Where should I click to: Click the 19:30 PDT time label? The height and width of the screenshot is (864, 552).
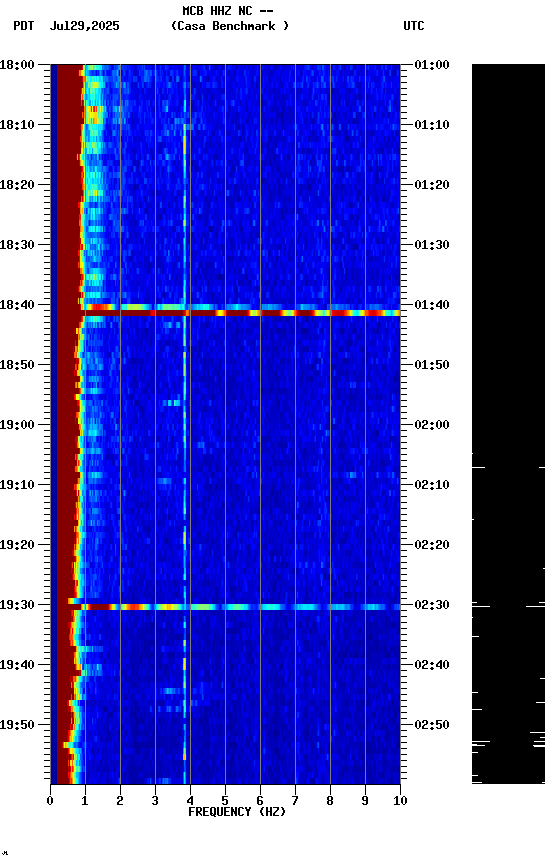(x=17, y=605)
